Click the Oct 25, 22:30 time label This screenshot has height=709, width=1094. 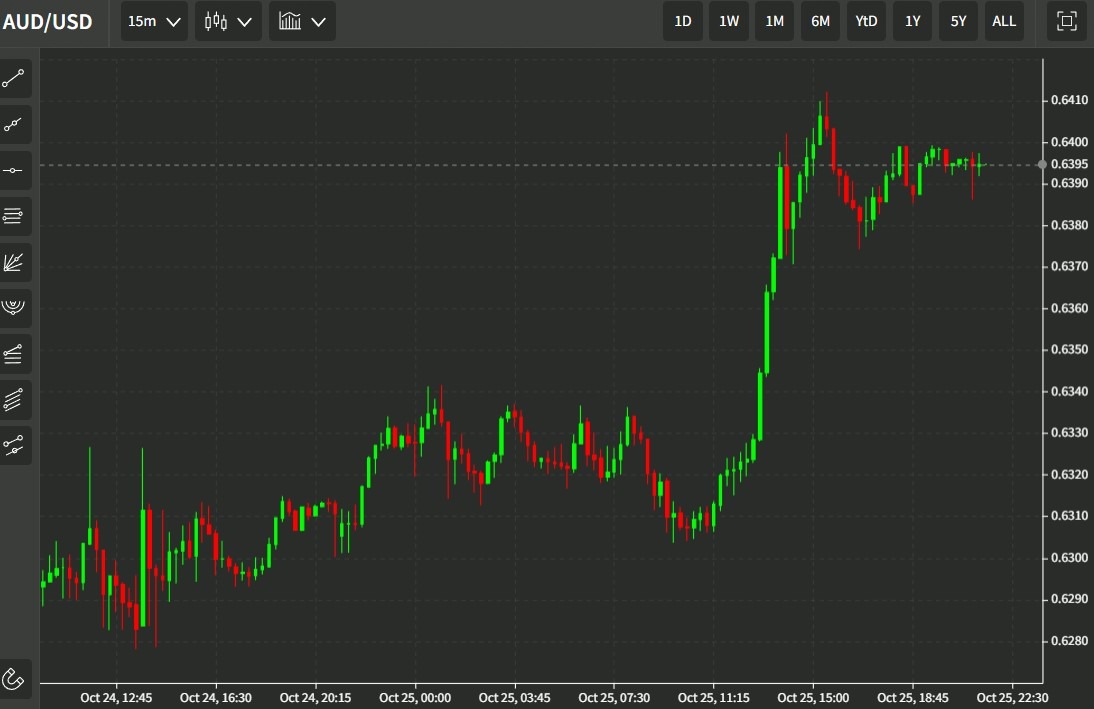pyautogui.click(x=1012, y=698)
